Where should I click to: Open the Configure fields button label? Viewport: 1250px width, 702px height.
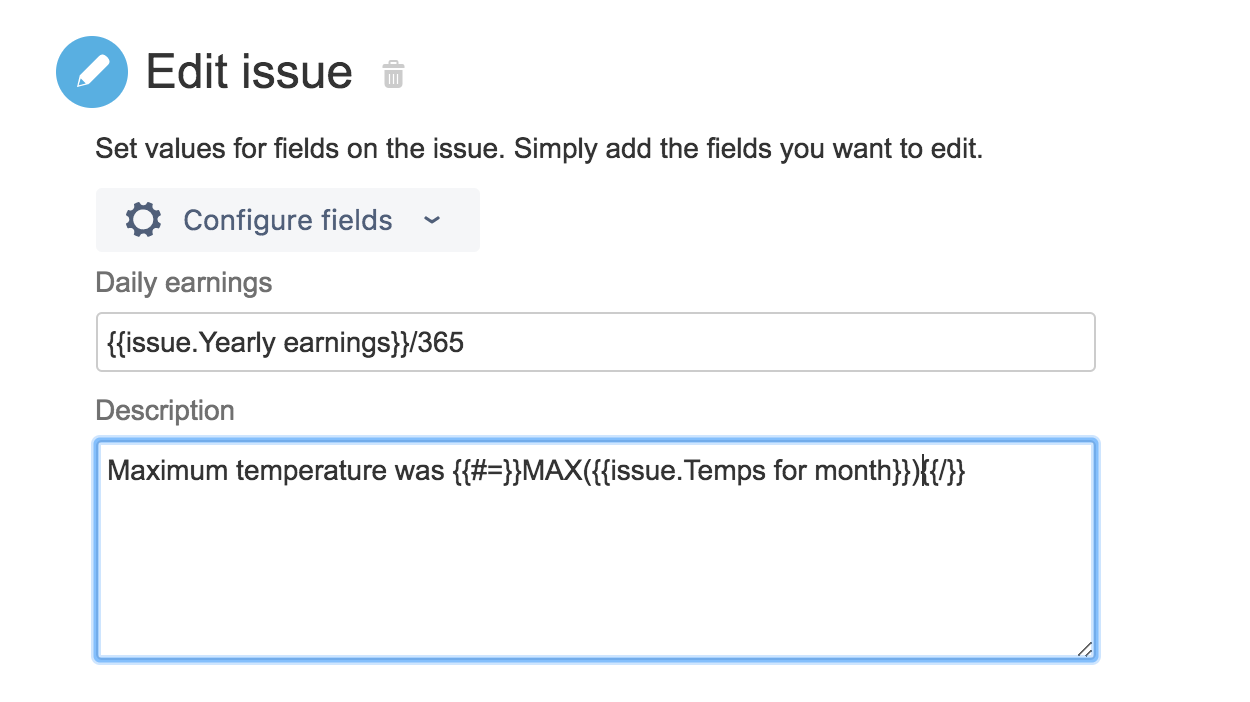click(x=288, y=220)
